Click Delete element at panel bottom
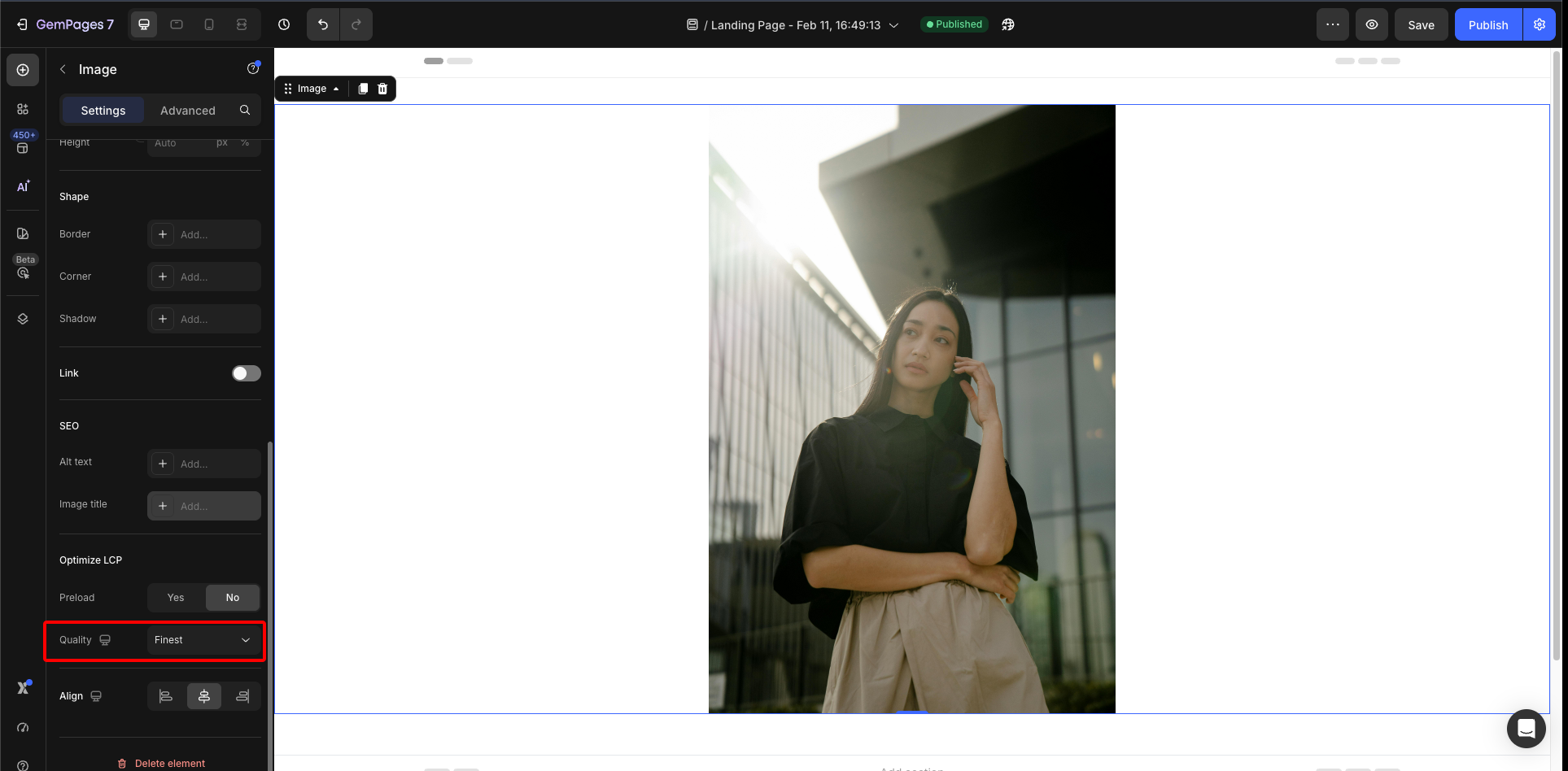1568x771 pixels. [x=160, y=763]
